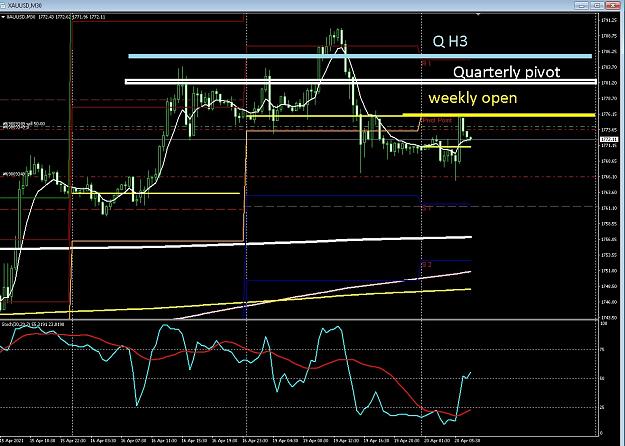Select the R1 pivot level label
Viewport: 625px width, 446px height.
pyautogui.click(x=427, y=63)
